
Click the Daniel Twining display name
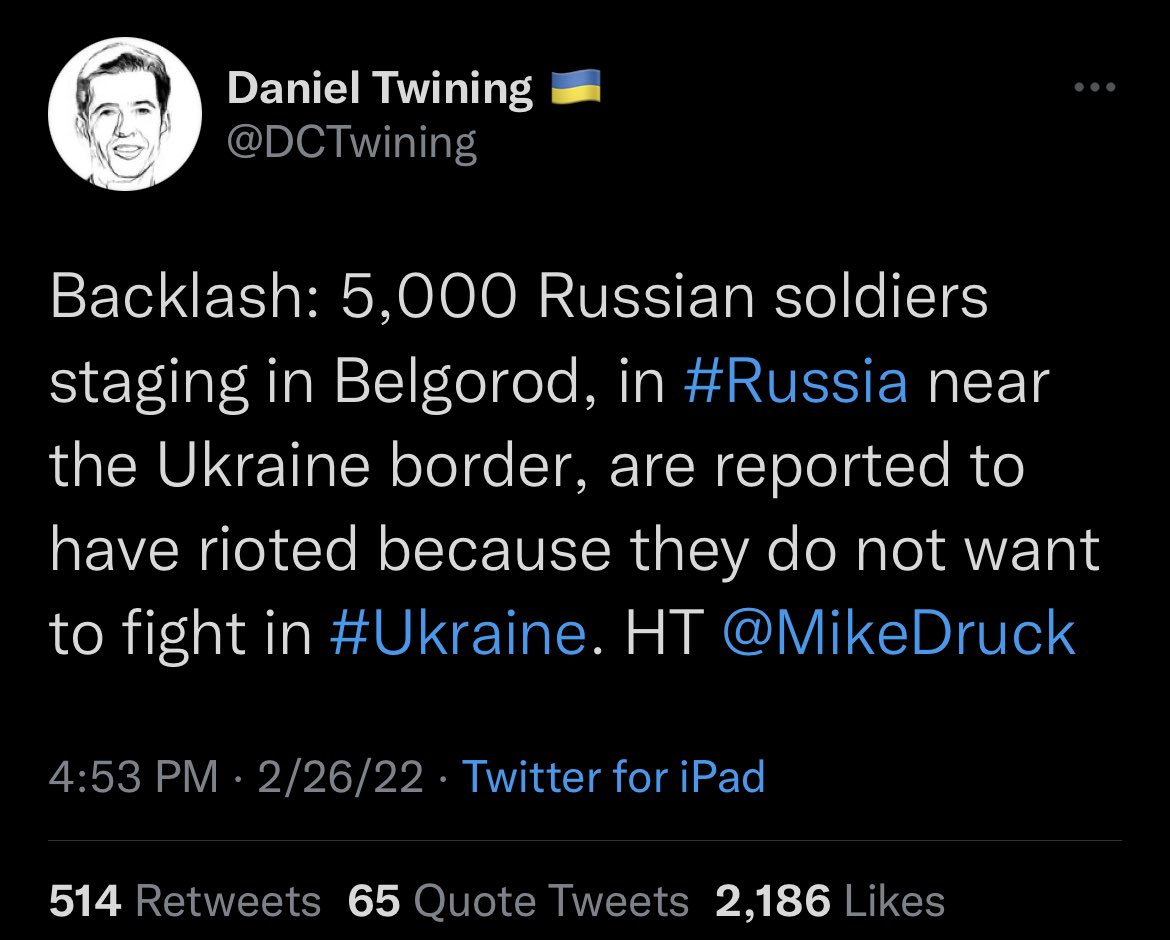click(380, 90)
